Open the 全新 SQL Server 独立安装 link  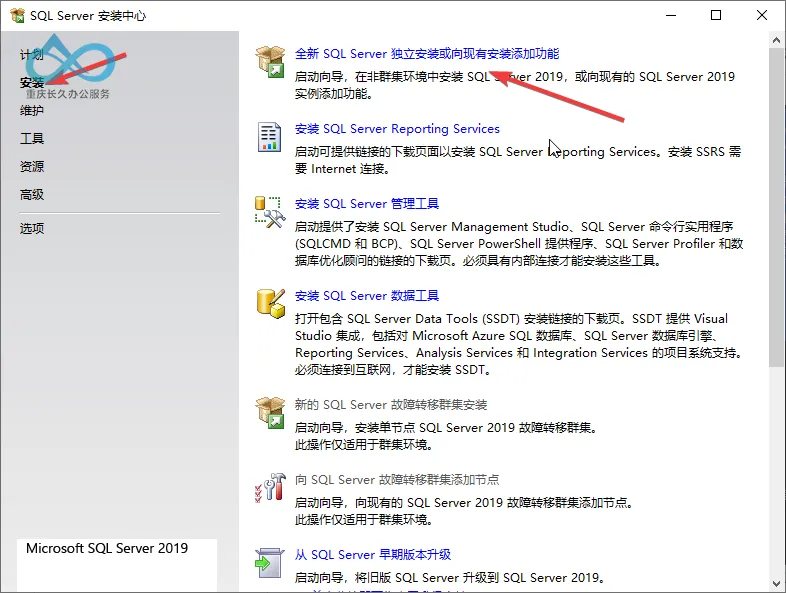click(x=427, y=54)
